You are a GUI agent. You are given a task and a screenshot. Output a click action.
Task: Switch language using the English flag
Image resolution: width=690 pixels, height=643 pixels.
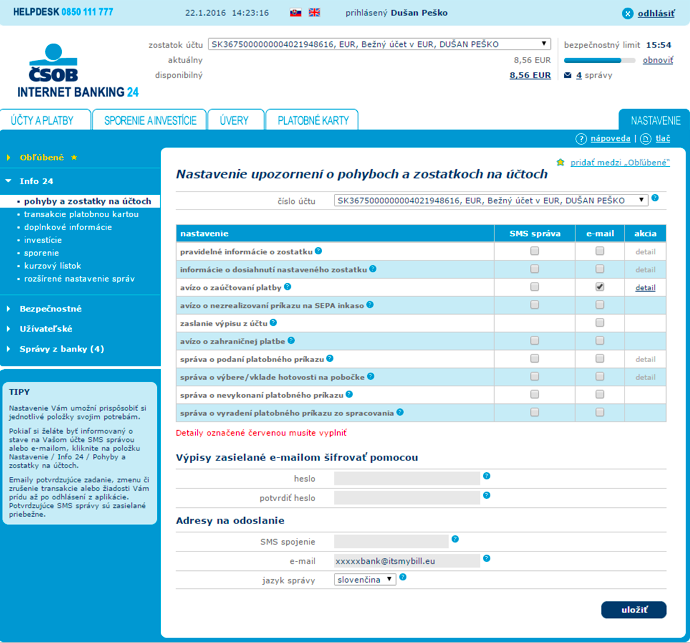tap(315, 12)
